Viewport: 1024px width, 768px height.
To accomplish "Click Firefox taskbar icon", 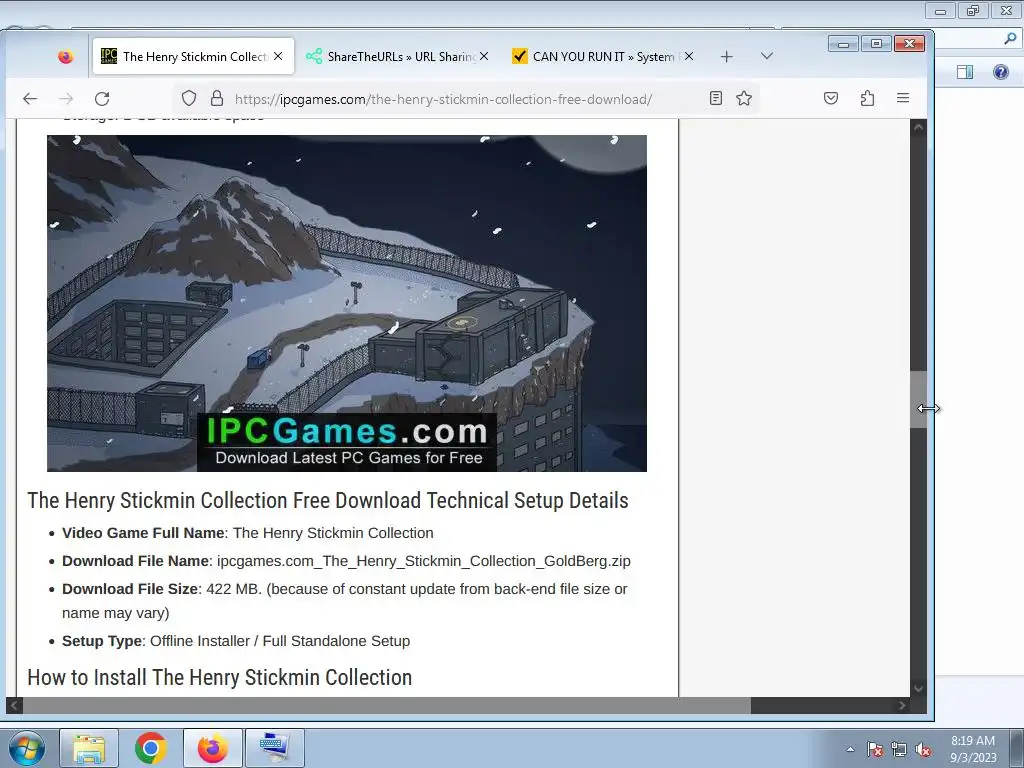I will tap(213, 748).
